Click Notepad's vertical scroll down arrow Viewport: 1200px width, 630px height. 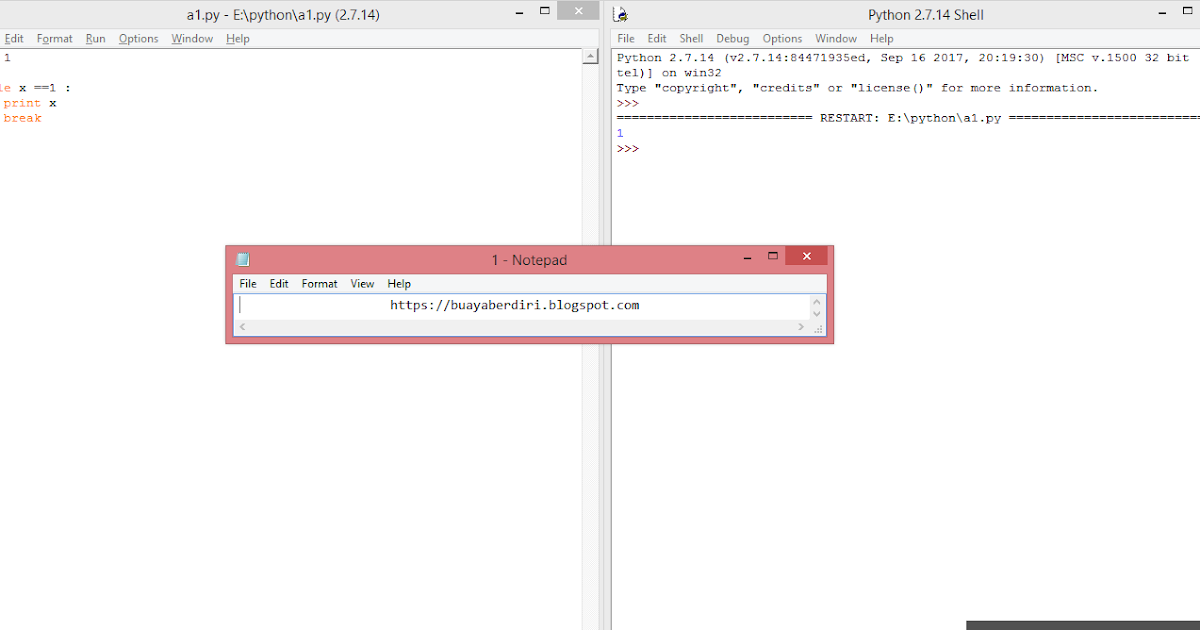[816, 313]
